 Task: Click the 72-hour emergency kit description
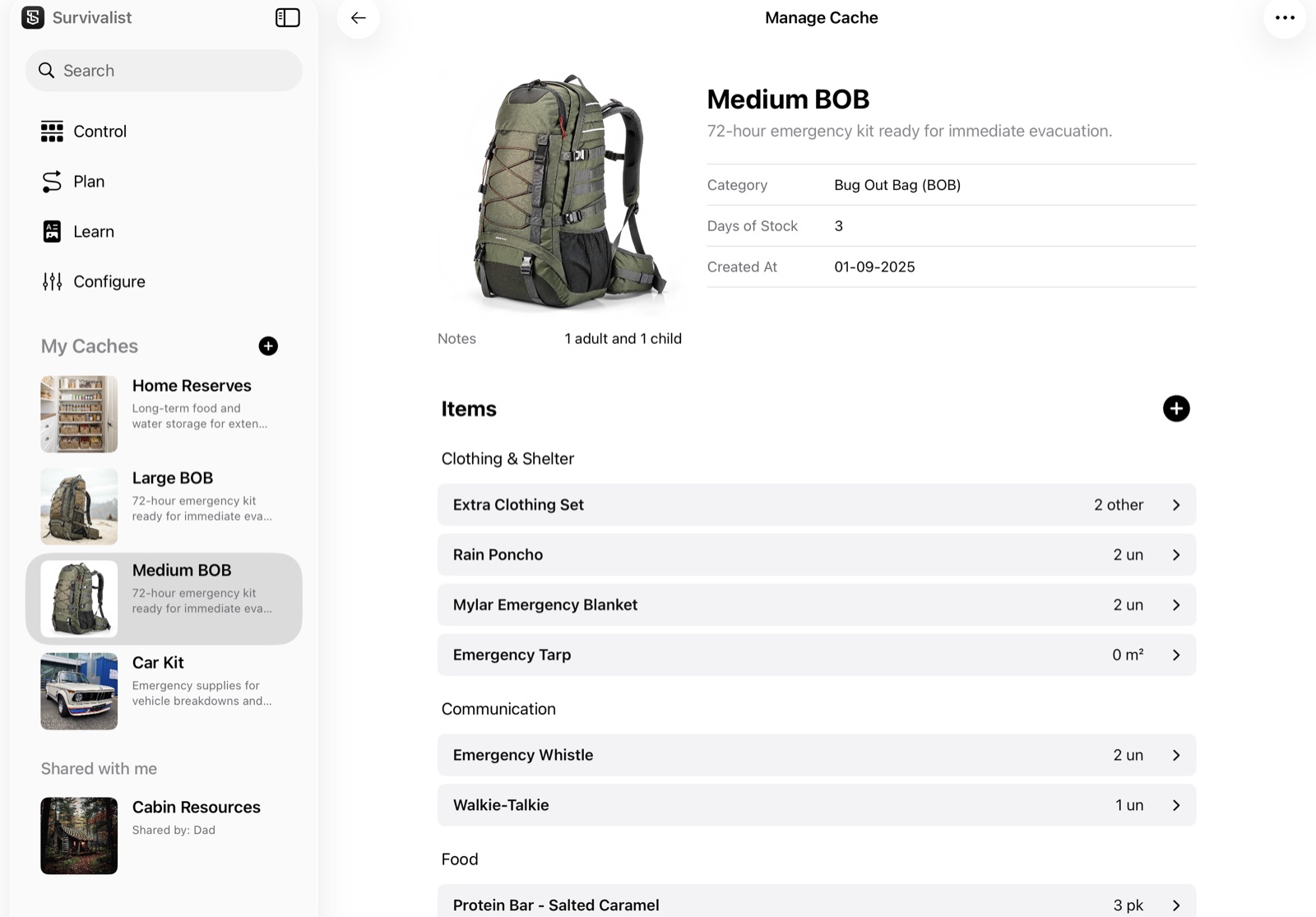(910, 132)
